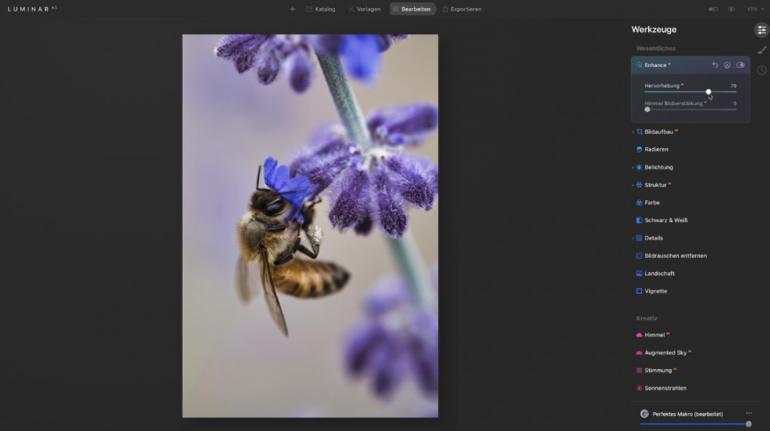Click the Werkzeuge panel heading
770x431 pixels.
pos(654,29)
